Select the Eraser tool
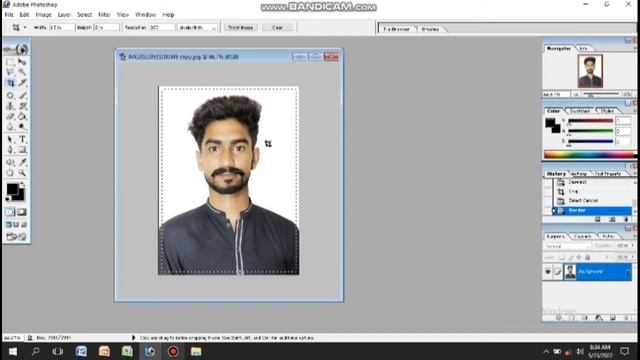 point(10,116)
